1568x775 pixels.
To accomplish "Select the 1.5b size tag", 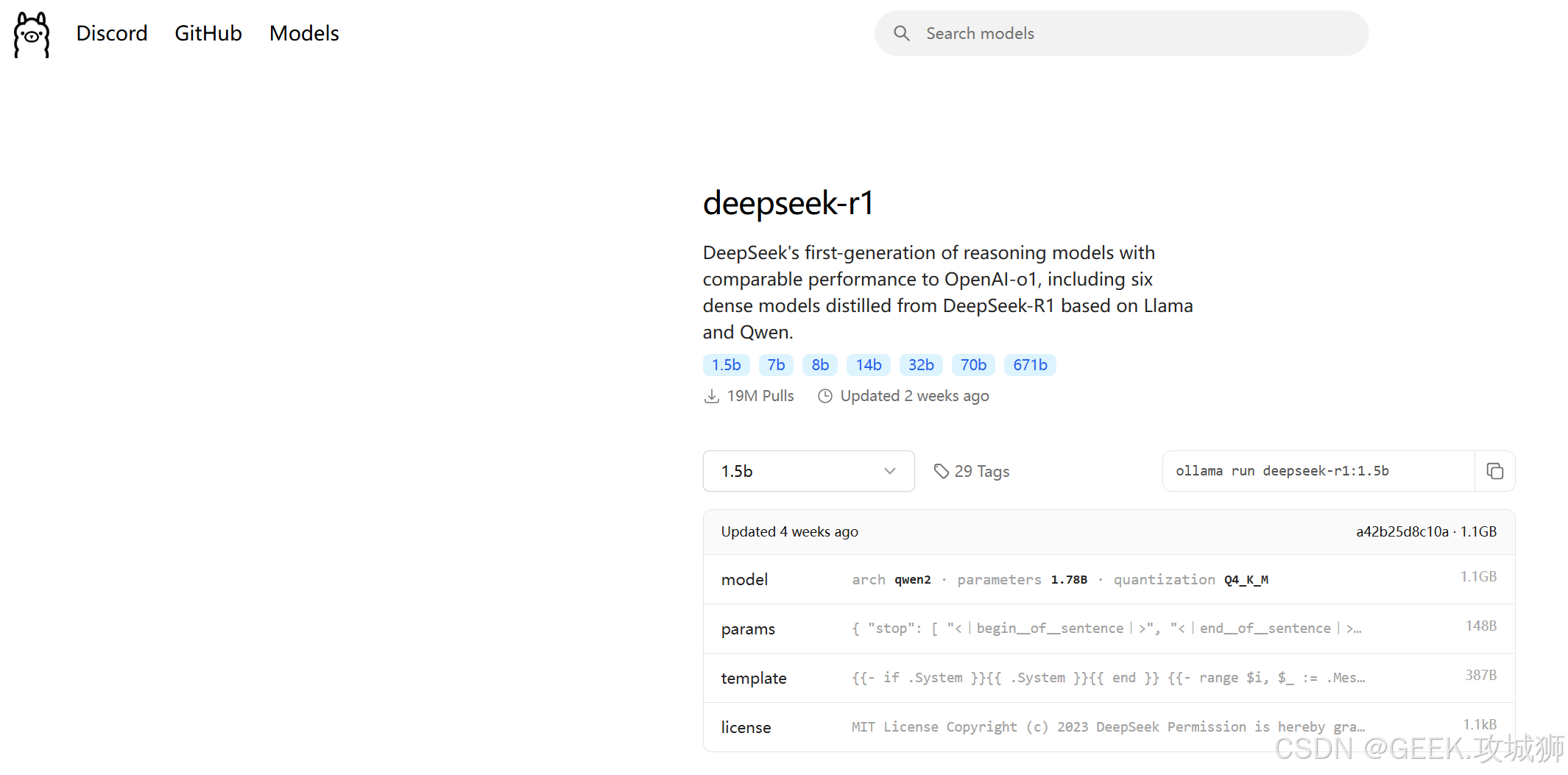I will [x=727, y=365].
